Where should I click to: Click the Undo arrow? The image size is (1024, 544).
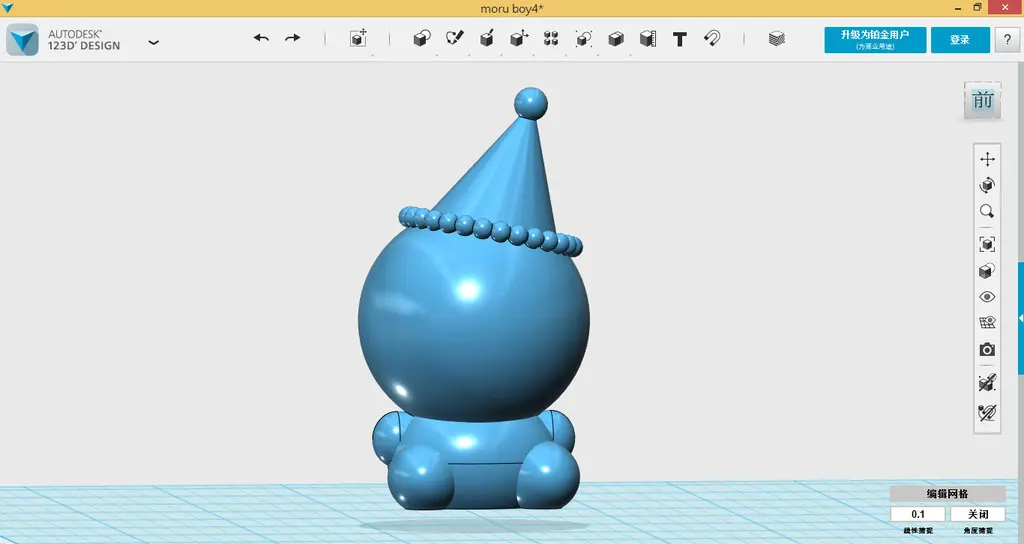261,39
